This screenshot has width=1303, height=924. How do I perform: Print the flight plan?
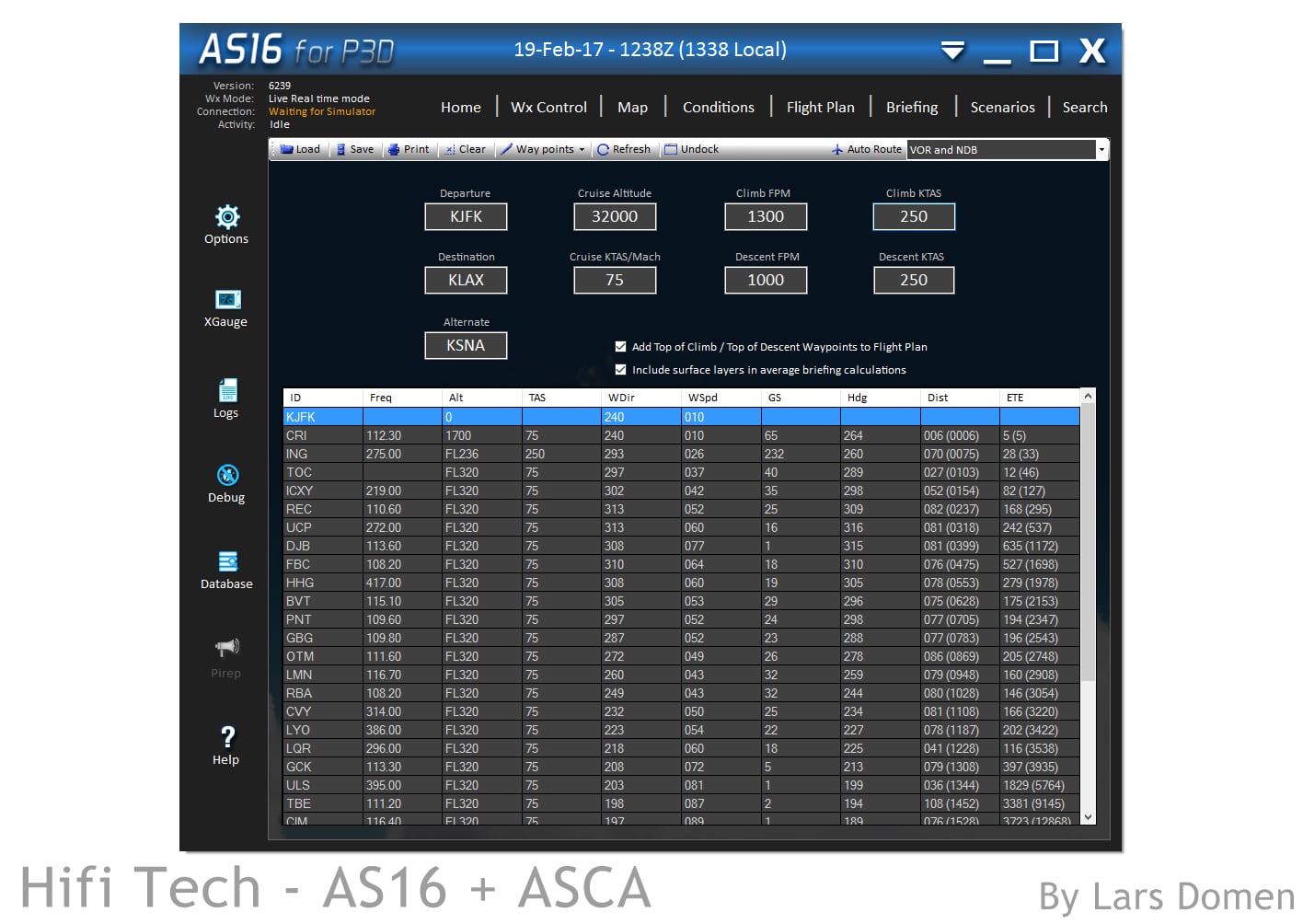[409, 149]
